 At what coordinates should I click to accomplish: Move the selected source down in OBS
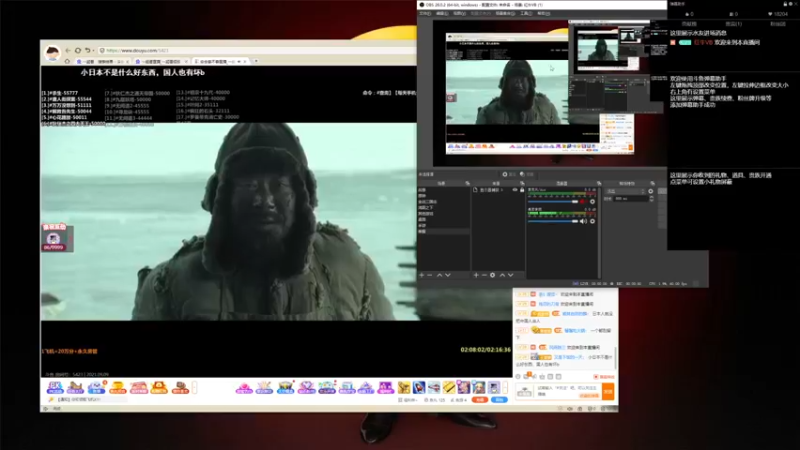511,275
